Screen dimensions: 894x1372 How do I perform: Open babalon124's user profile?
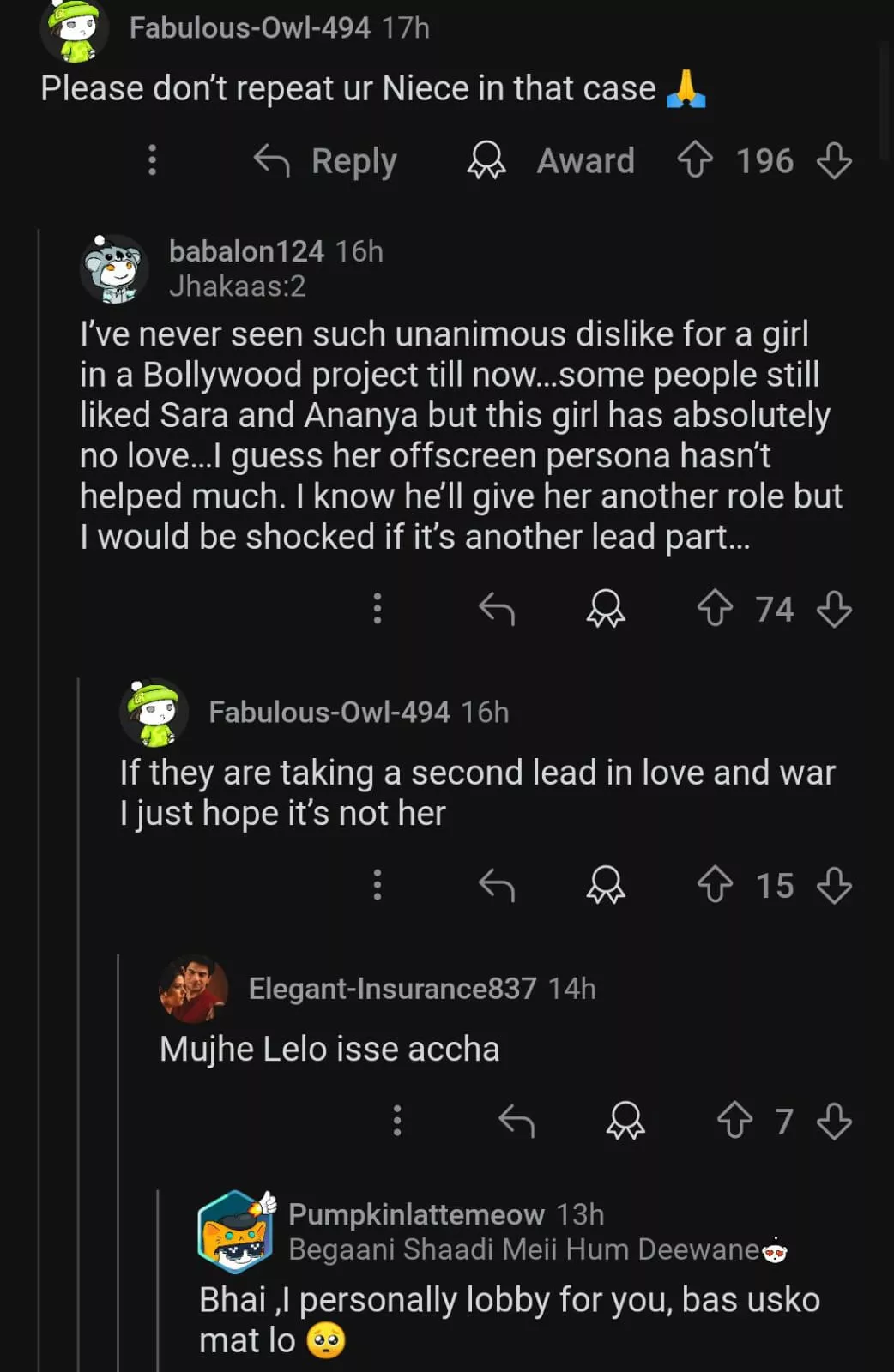(x=246, y=251)
